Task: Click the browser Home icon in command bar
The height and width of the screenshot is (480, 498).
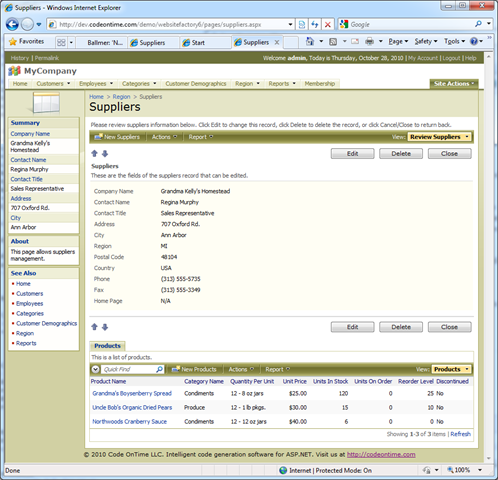Action: tap(310, 41)
